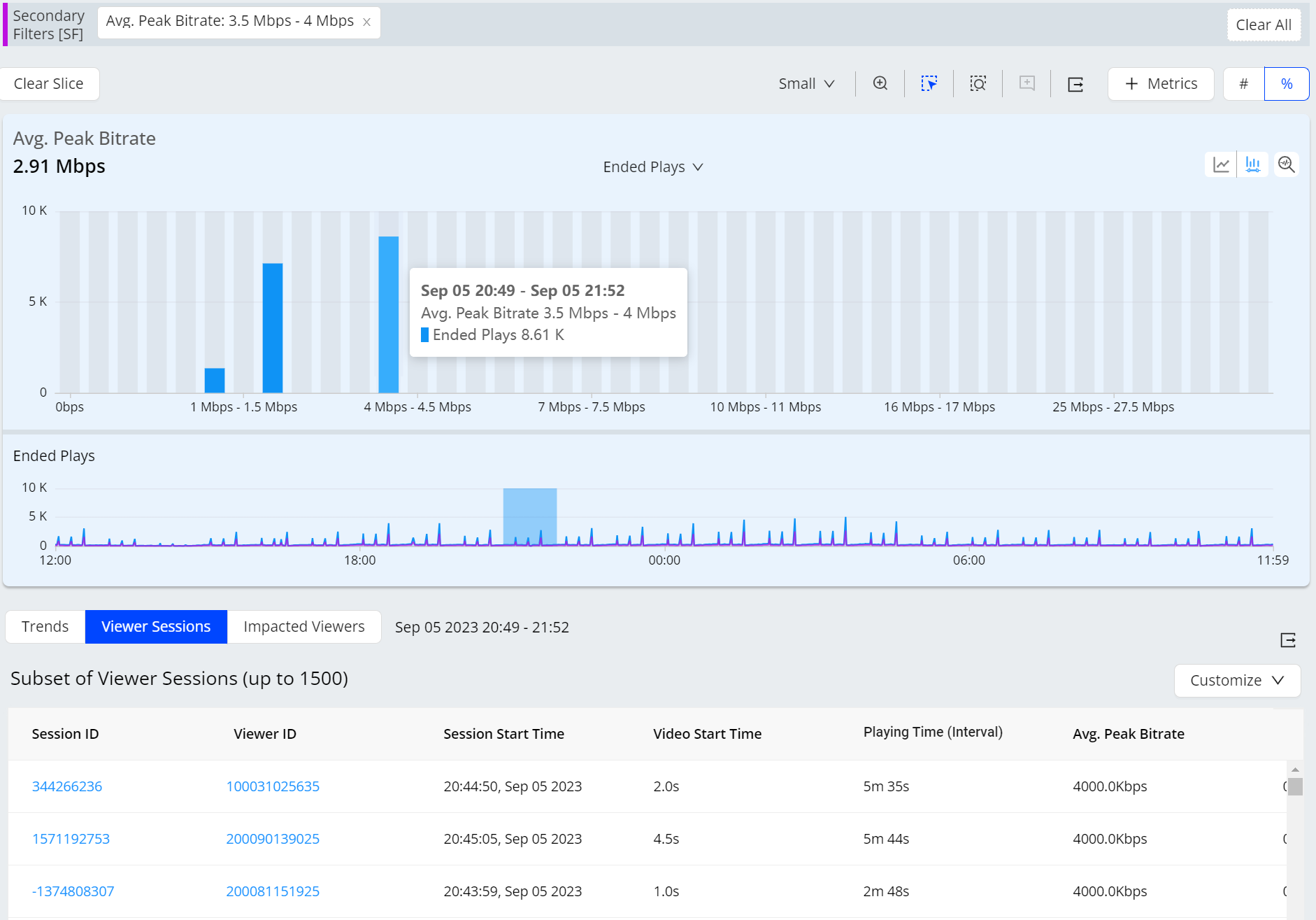This screenshot has width=1316, height=920.
Task: Switch chart to bar distribution view
Action: pos(1252,165)
